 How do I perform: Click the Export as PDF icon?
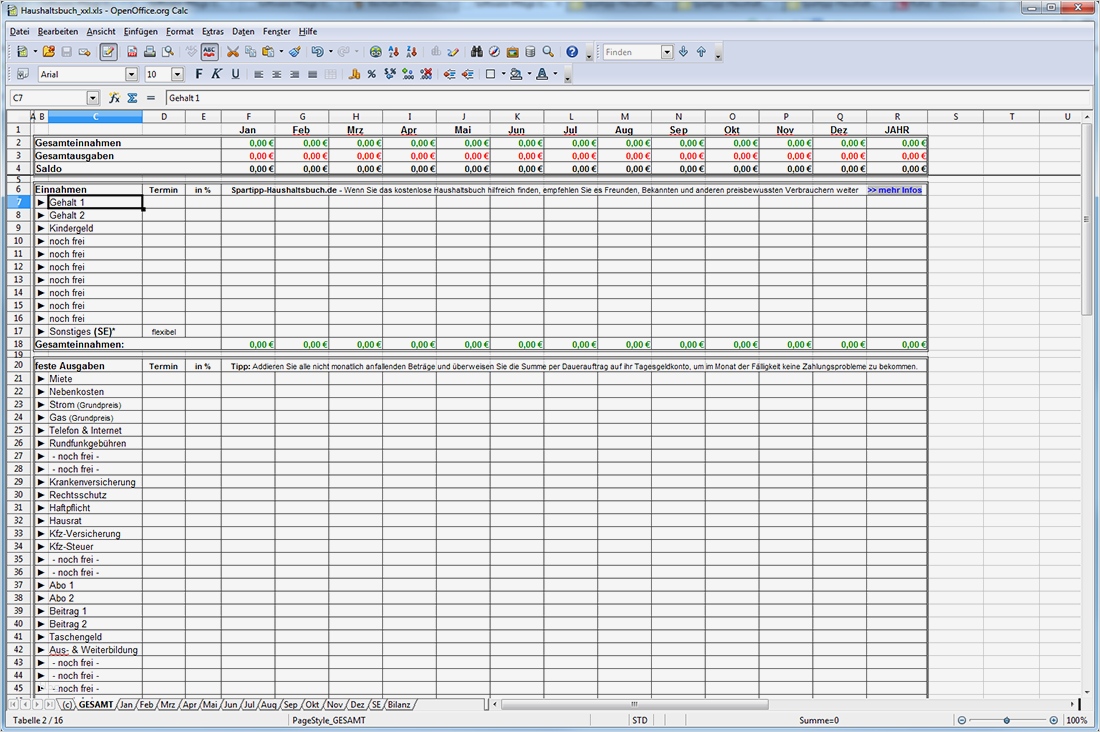(133, 52)
